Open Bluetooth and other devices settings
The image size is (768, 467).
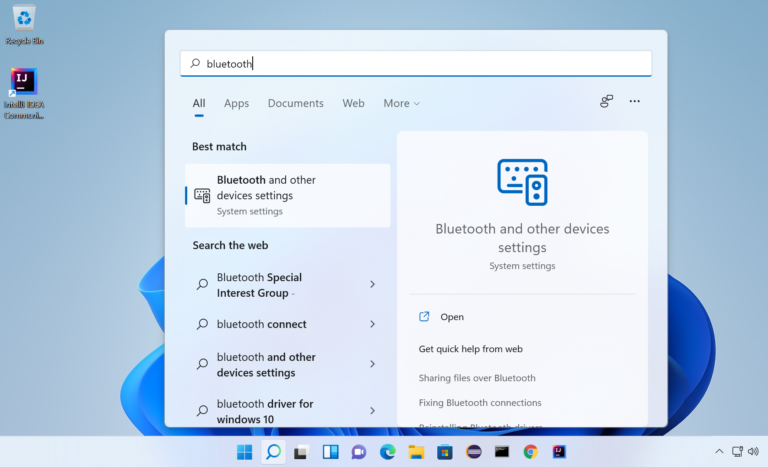pos(288,195)
